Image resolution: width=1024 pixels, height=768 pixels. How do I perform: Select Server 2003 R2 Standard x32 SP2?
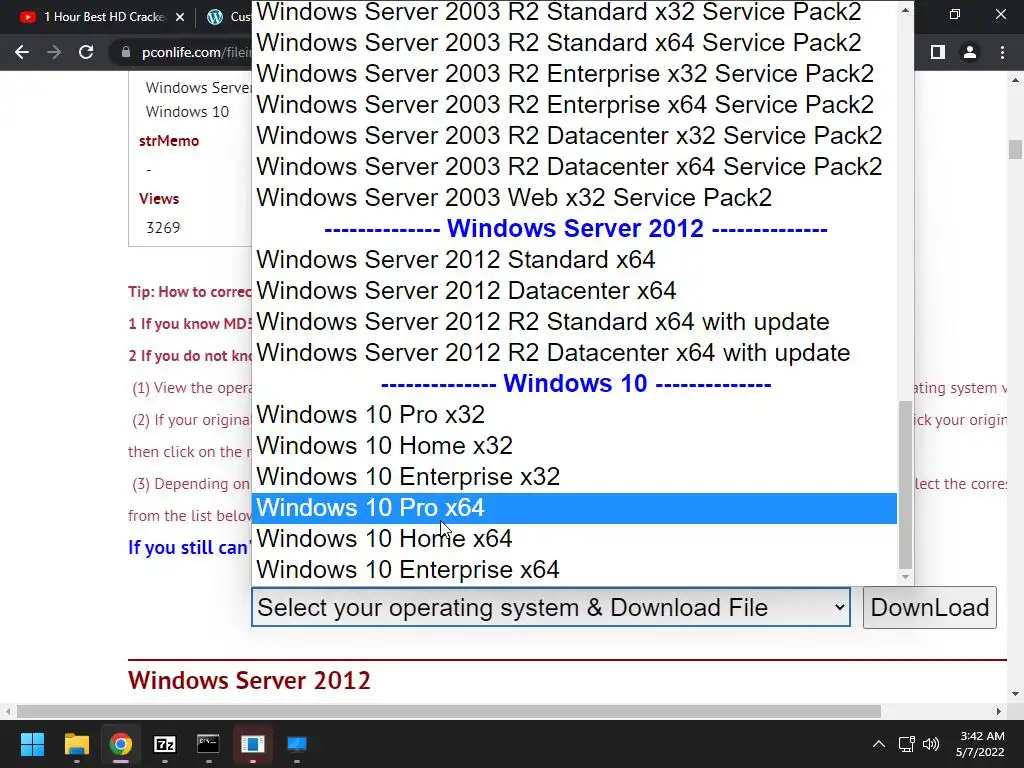click(574, 12)
